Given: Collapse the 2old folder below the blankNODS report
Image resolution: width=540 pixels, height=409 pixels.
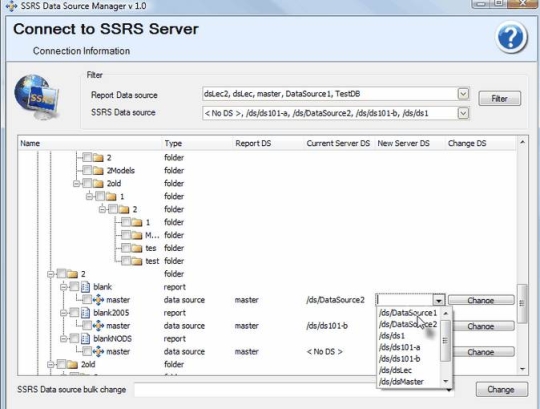Looking at the screenshot, I should point(51,364).
